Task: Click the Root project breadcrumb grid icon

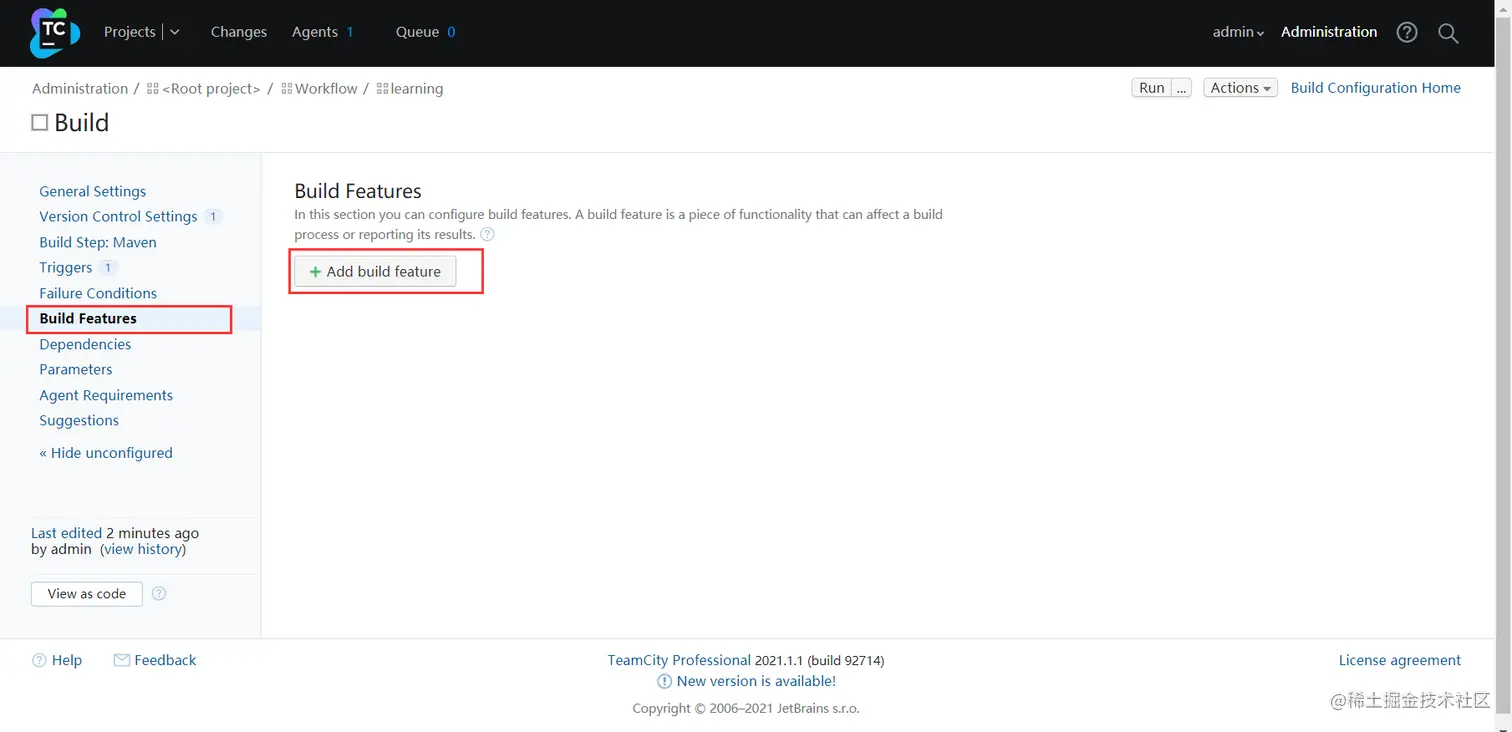Action: click(152, 89)
